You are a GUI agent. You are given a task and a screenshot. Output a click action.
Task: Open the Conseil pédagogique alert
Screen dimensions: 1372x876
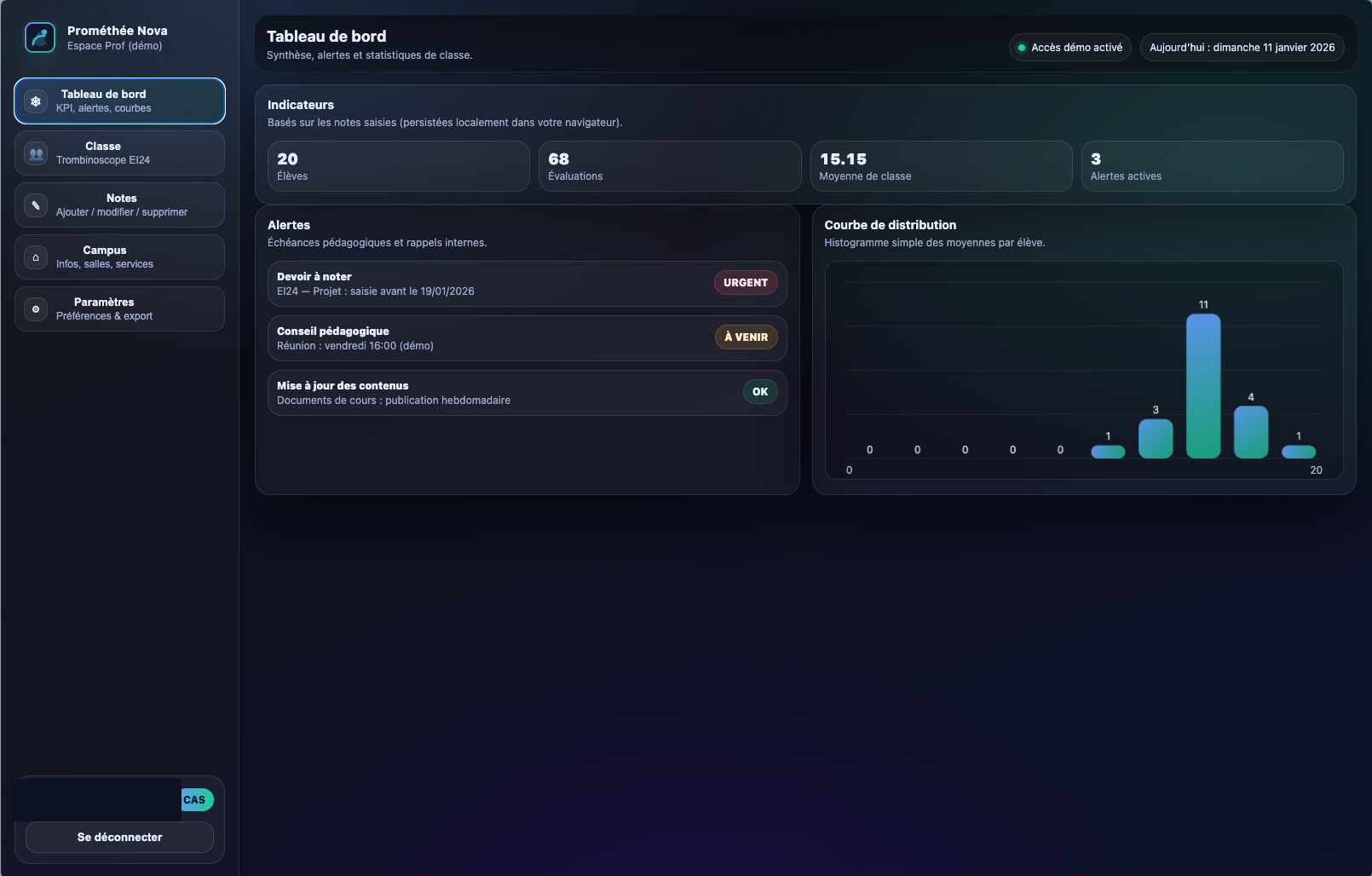point(527,338)
